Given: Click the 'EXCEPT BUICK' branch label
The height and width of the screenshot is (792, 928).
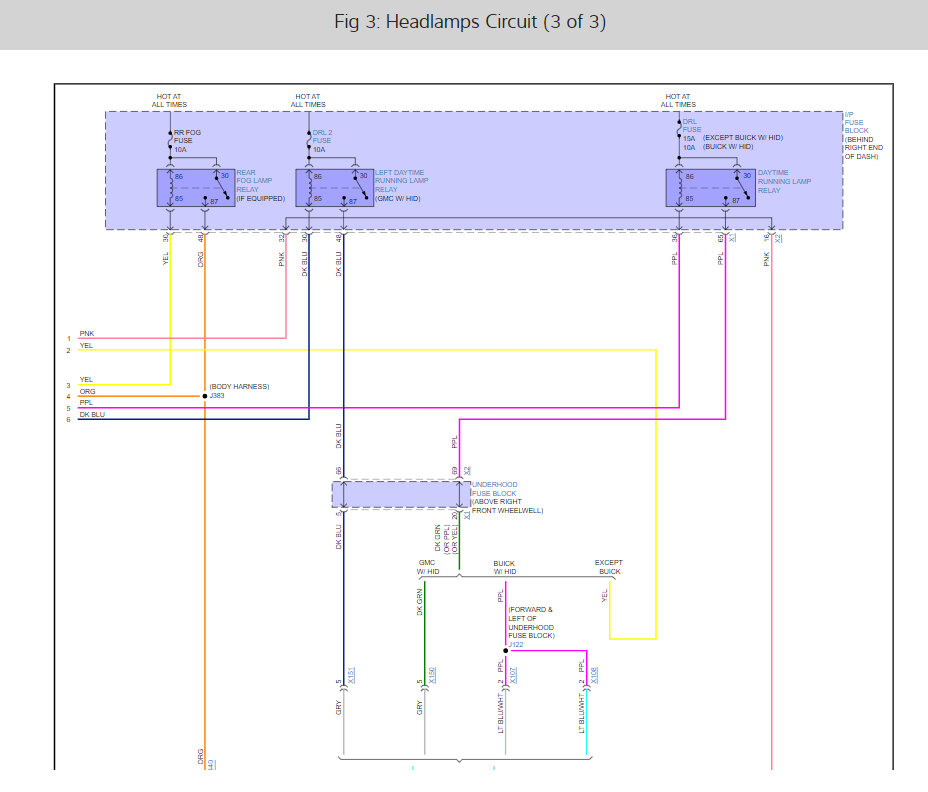Looking at the screenshot, I should [x=609, y=567].
